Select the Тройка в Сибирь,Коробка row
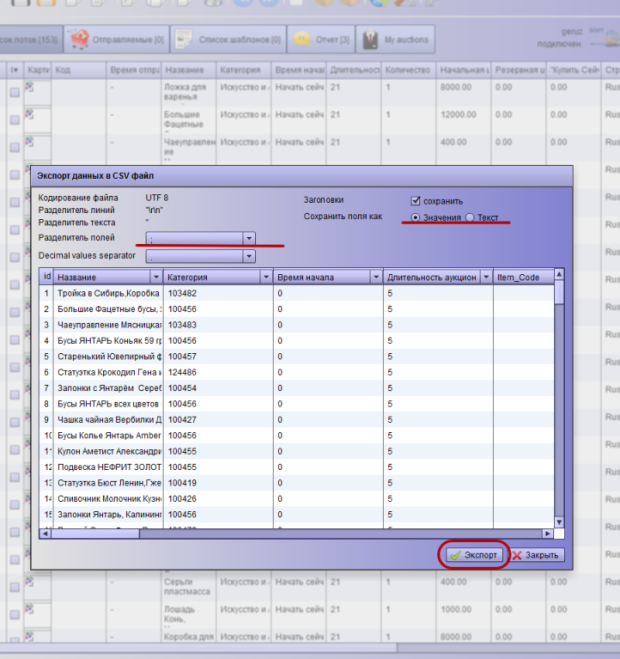Image resolution: width=620 pixels, height=659 pixels. (x=297, y=293)
